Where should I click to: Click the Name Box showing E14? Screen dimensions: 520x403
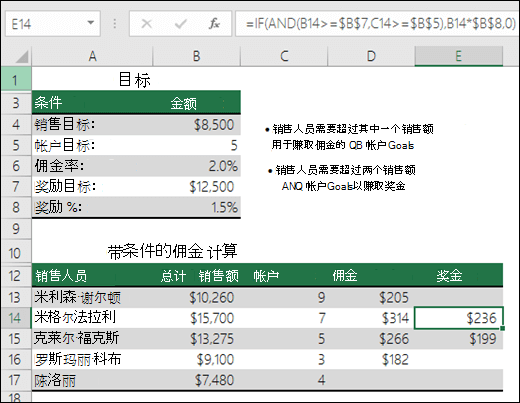[53, 24]
